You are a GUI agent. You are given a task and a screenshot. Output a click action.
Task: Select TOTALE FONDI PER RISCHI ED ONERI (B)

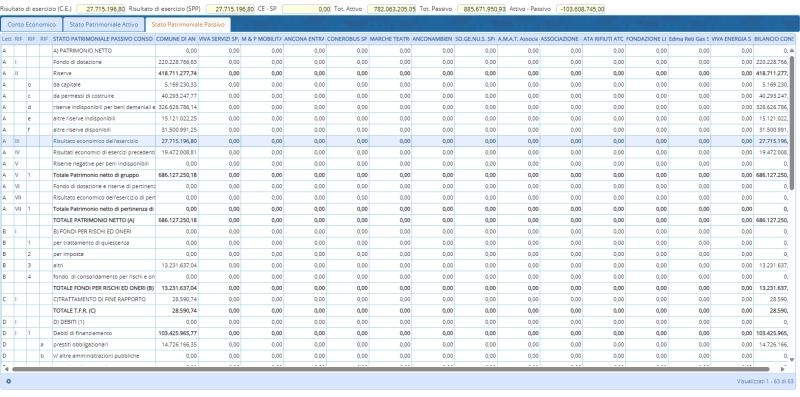(x=395, y=288)
